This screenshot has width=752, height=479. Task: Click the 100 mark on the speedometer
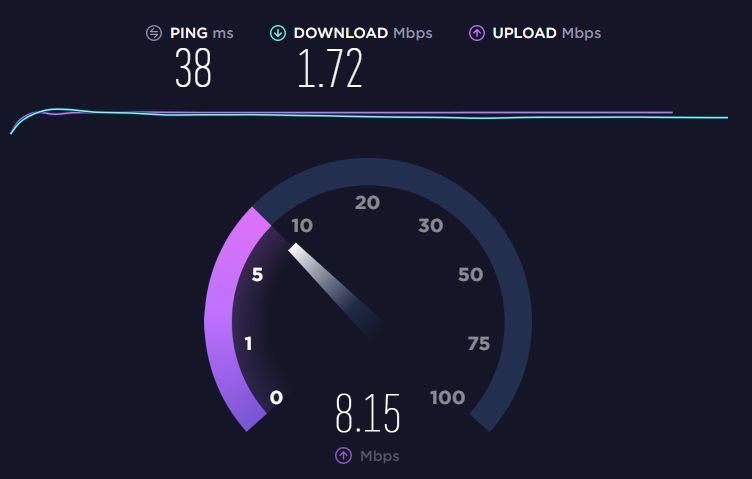pyautogui.click(x=447, y=397)
